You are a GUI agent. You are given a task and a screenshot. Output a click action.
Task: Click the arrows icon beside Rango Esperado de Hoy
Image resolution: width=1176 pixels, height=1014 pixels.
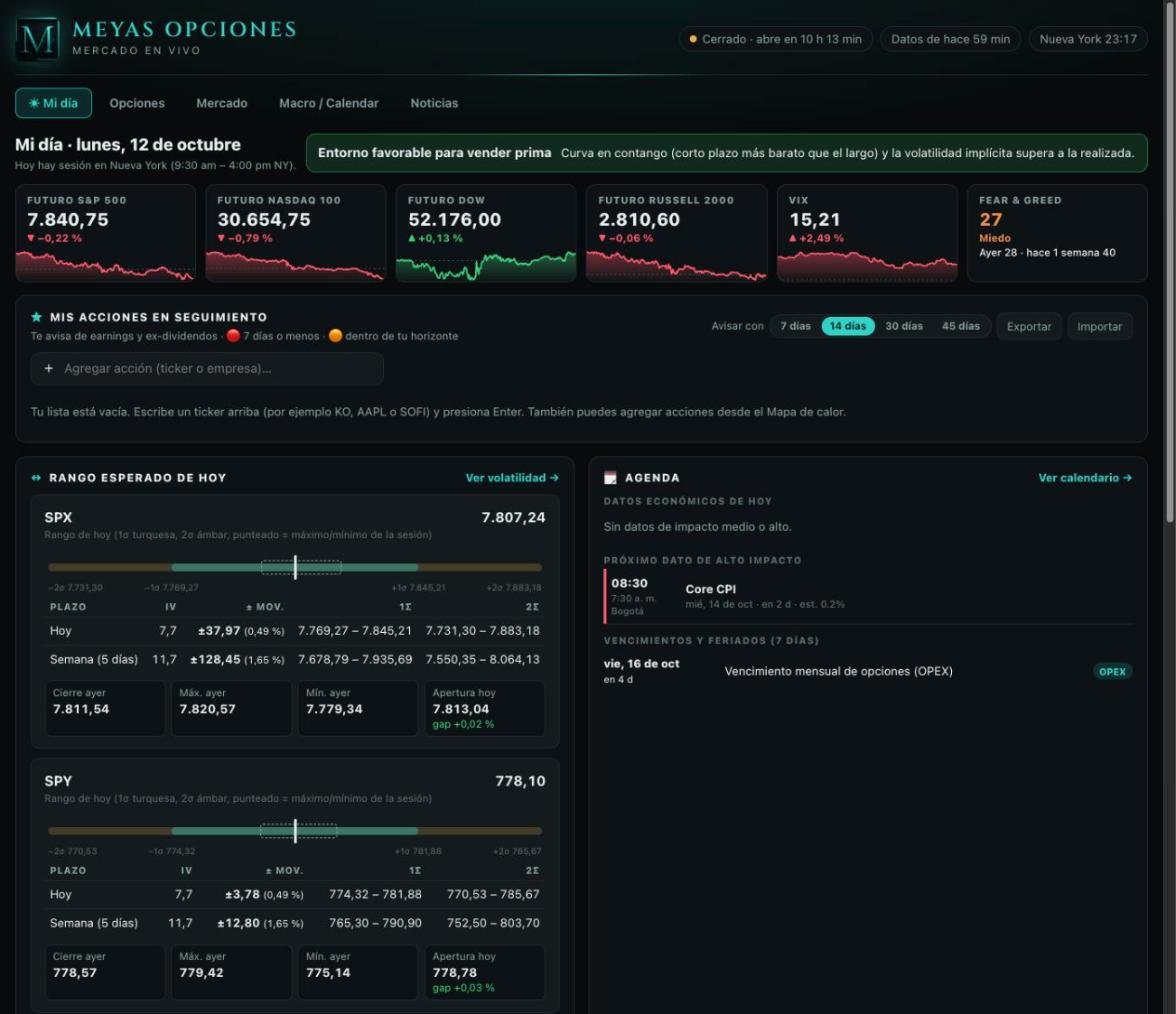tap(36, 478)
